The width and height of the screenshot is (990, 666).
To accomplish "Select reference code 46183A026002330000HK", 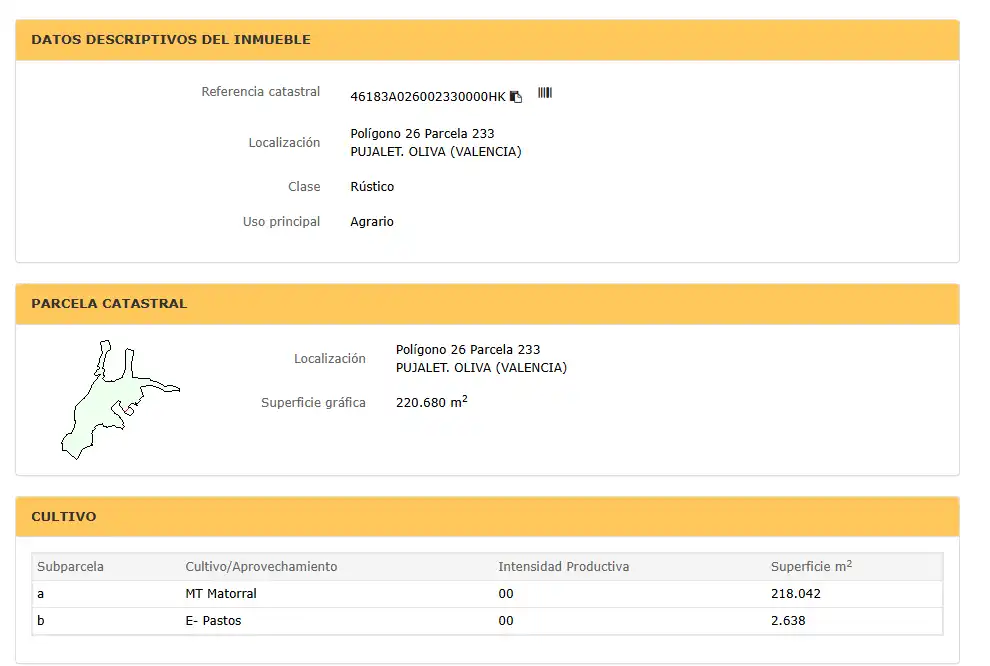I will tap(427, 97).
